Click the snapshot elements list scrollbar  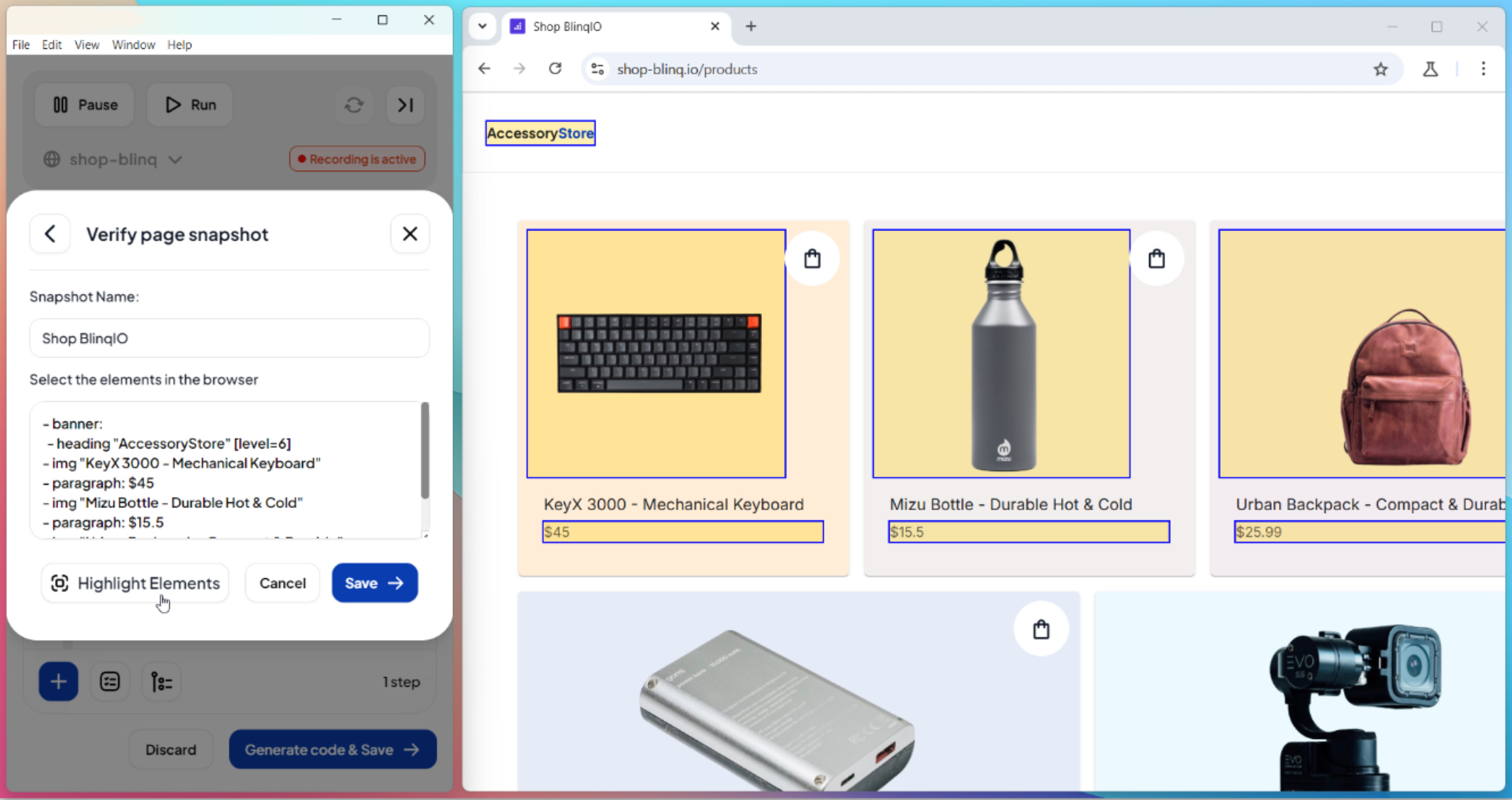coord(425,451)
